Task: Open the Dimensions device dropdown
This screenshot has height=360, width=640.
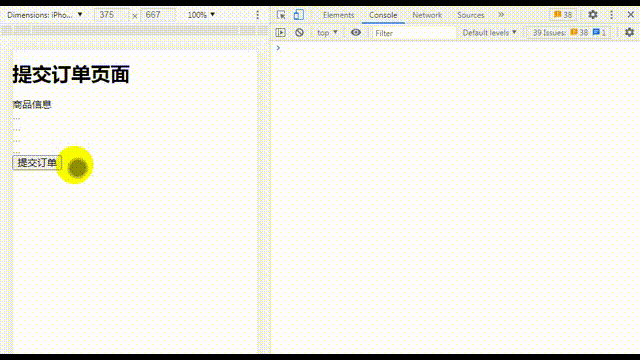Action: click(x=45, y=15)
